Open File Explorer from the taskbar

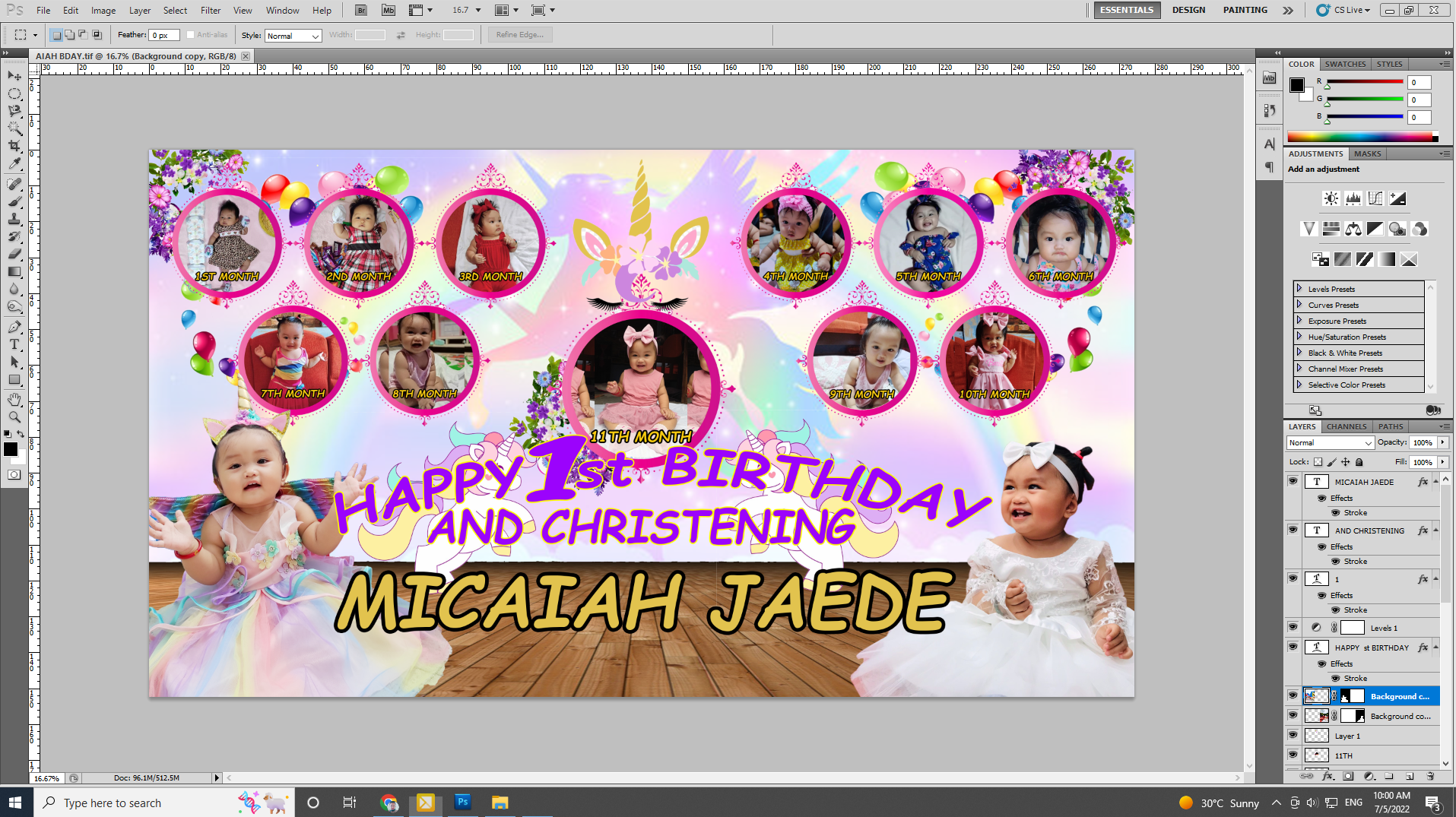pyautogui.click(x=500, y=803)
